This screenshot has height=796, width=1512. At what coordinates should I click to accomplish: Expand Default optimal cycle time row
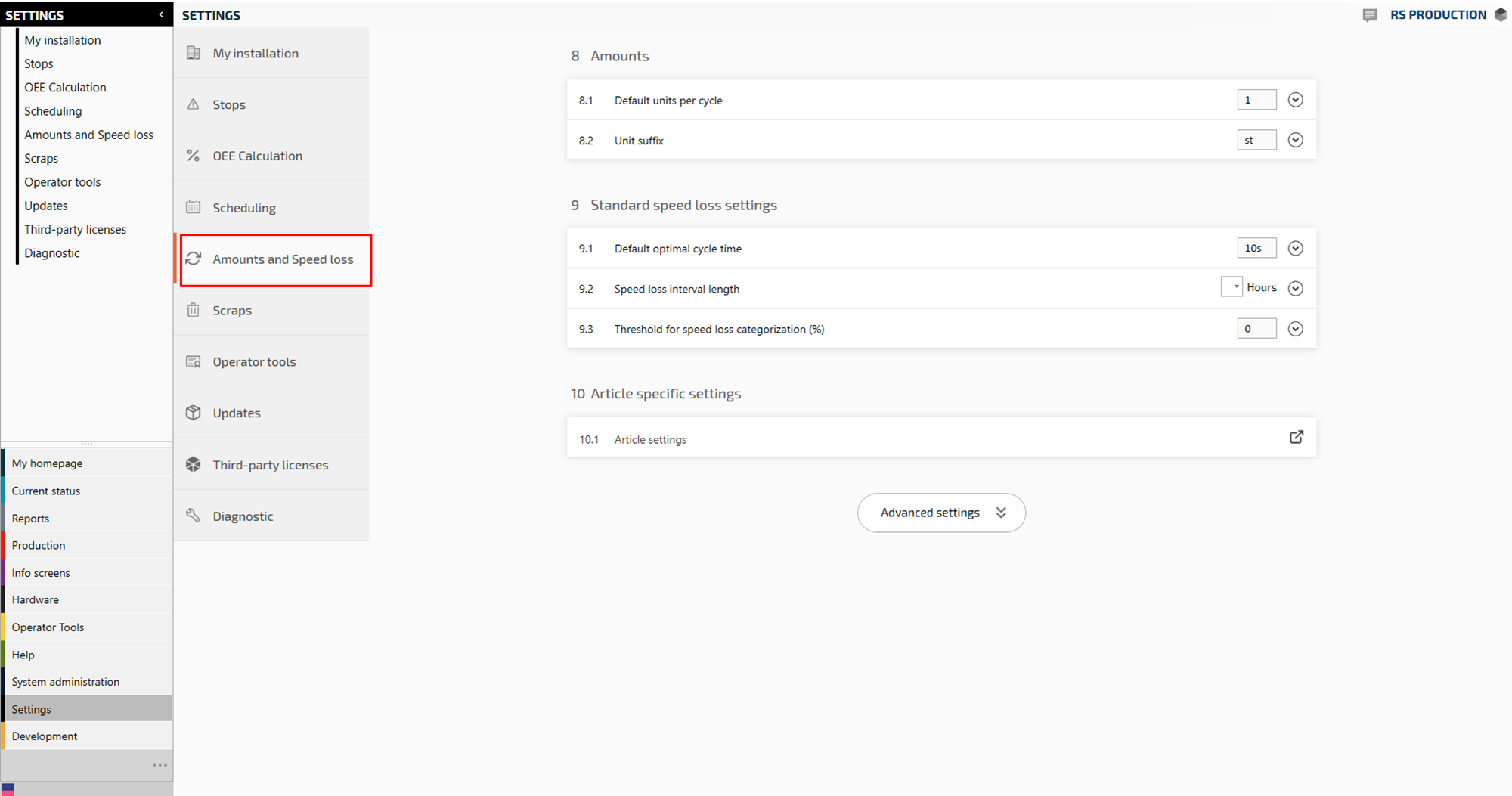coord(1295,249)
